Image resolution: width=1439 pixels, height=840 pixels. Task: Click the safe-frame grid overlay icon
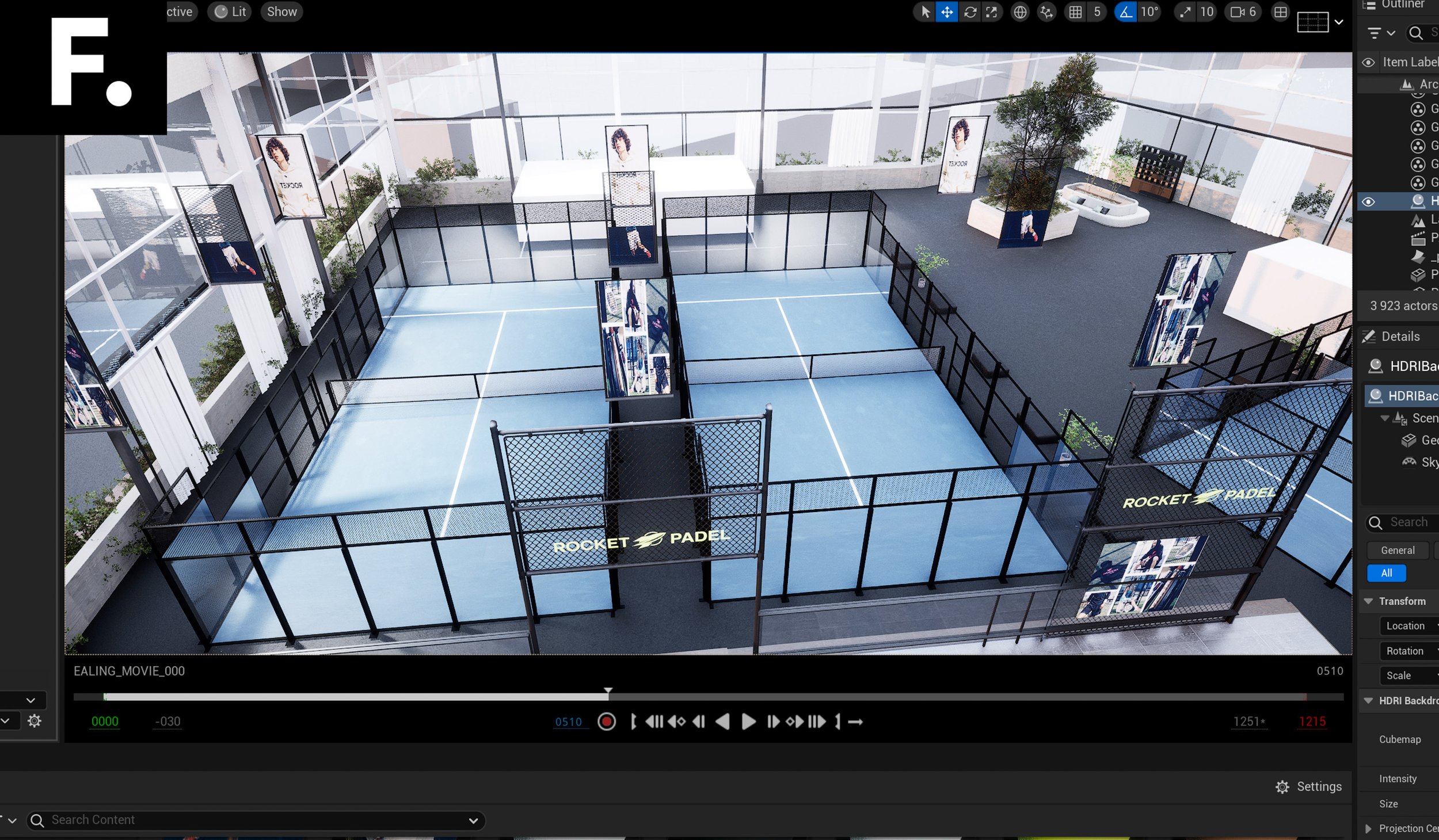1313,22
